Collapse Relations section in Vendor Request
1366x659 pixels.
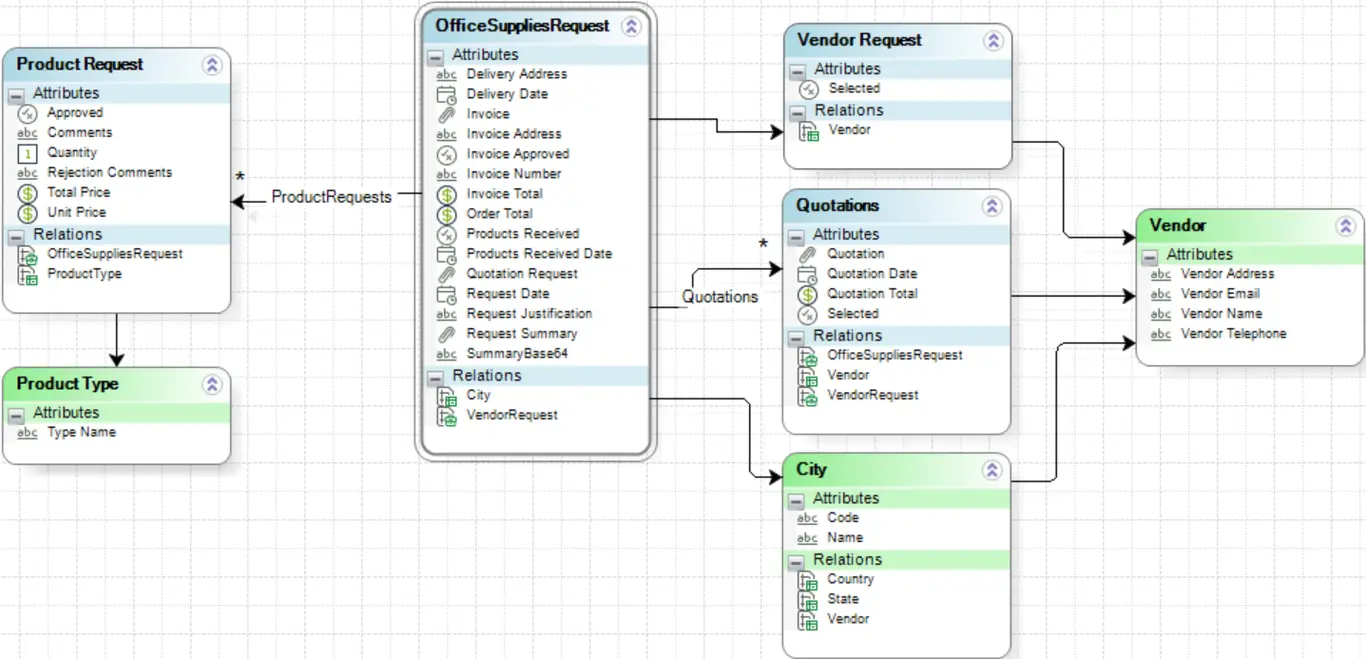coord(797,112)
